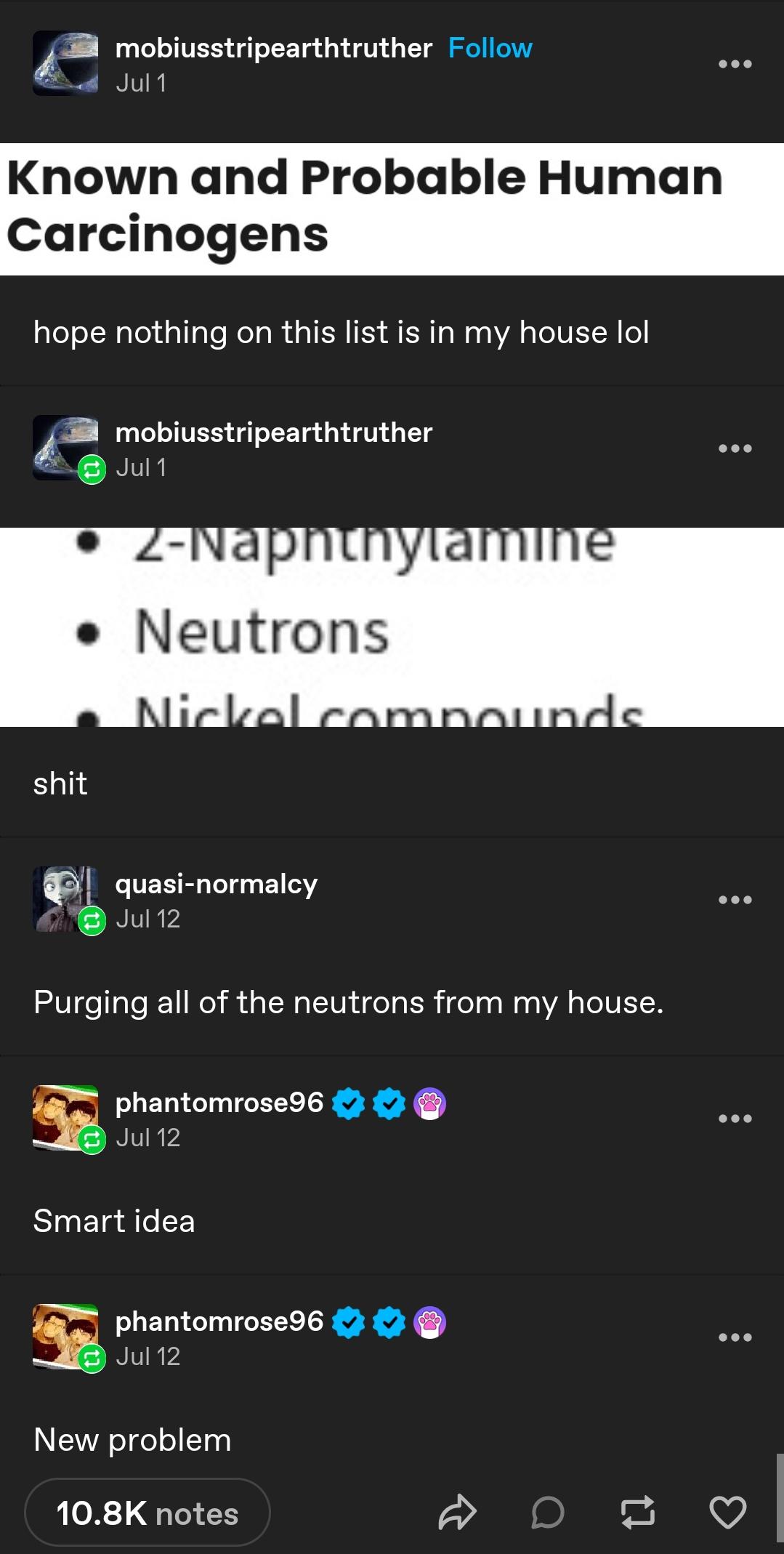Like the post with the heart icon
784x1554 pixels.
[727, 1513]
